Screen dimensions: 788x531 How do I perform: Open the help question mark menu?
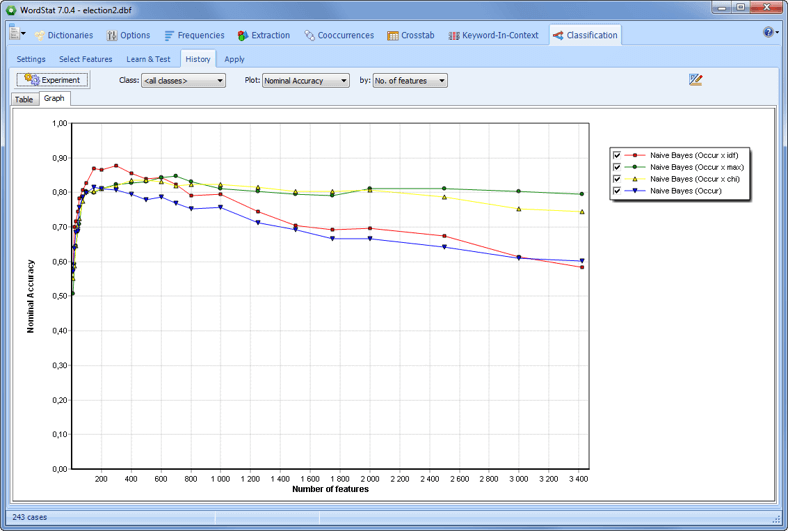(x=769, y=33)
